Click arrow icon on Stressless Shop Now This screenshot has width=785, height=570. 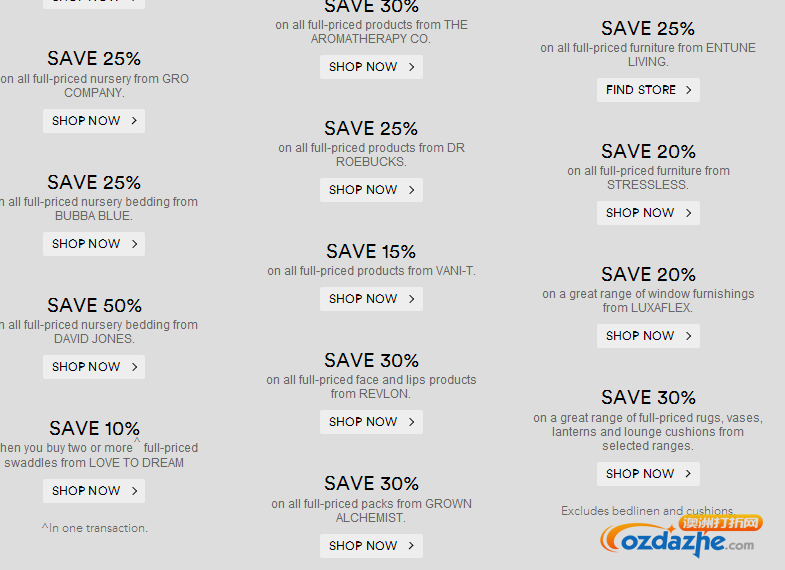point(688,213)
